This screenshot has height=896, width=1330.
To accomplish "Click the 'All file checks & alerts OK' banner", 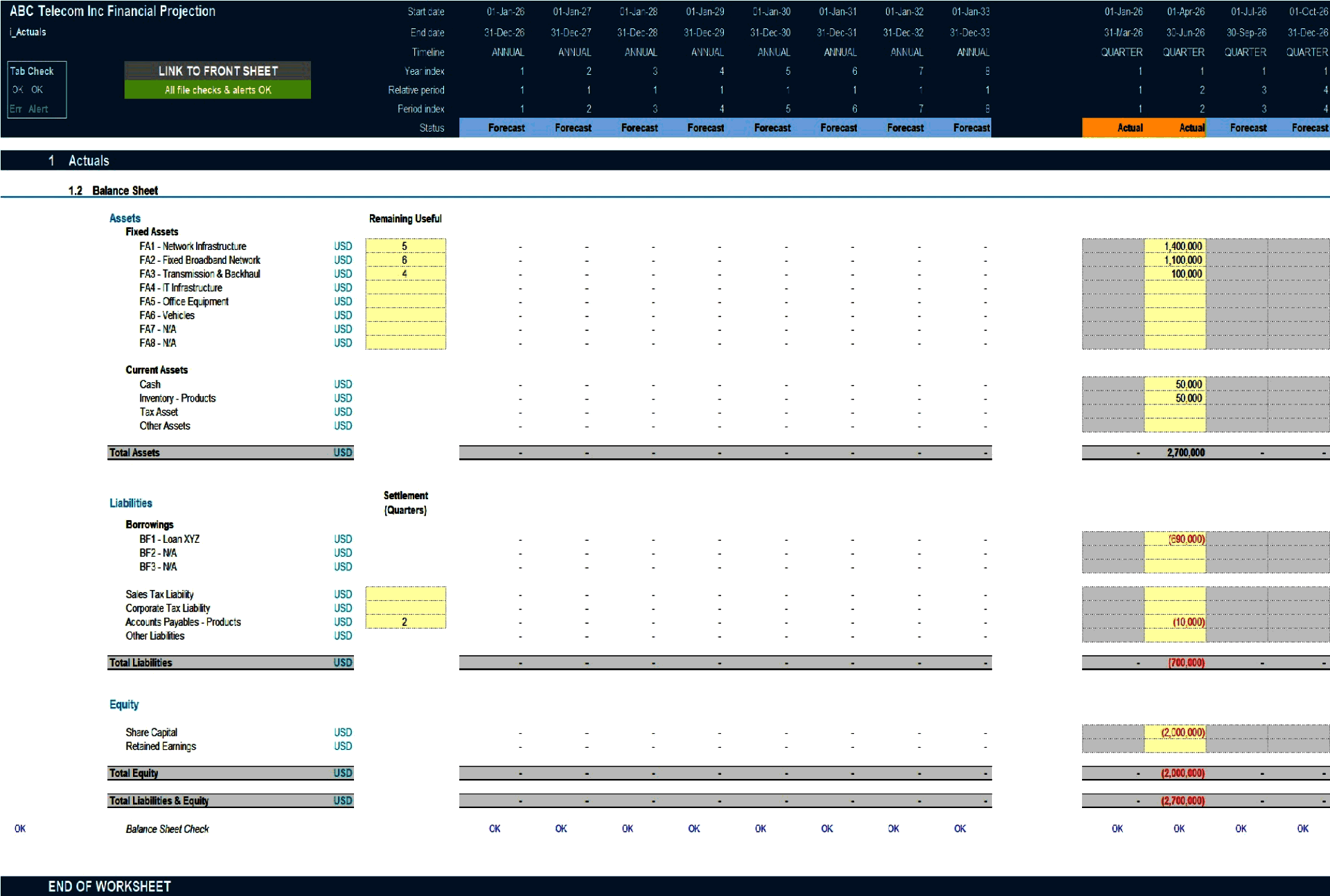I will pyautogui.click(x=217, y=89).
